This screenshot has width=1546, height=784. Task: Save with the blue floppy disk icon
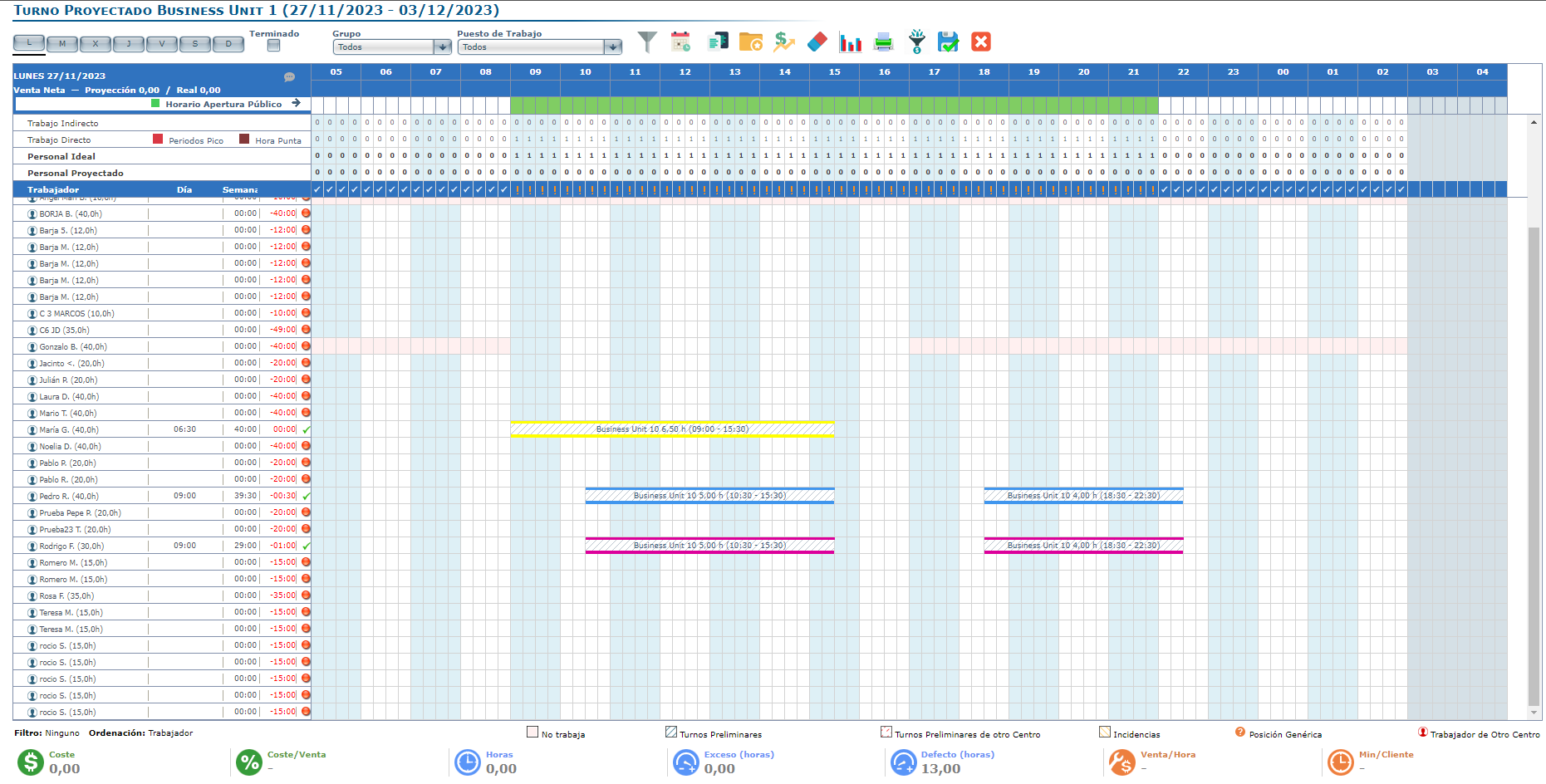point(948,42)
